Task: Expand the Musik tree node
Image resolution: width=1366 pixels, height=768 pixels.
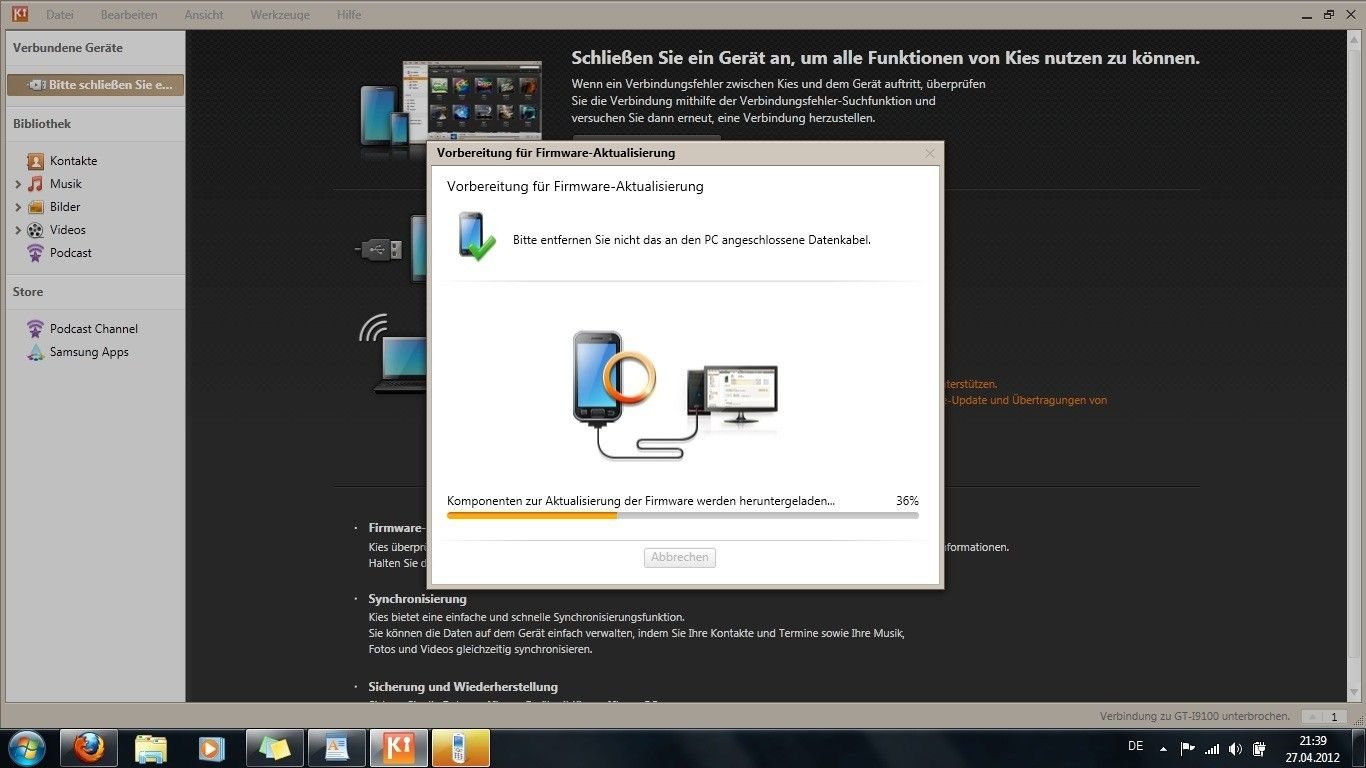Action: 18,184
